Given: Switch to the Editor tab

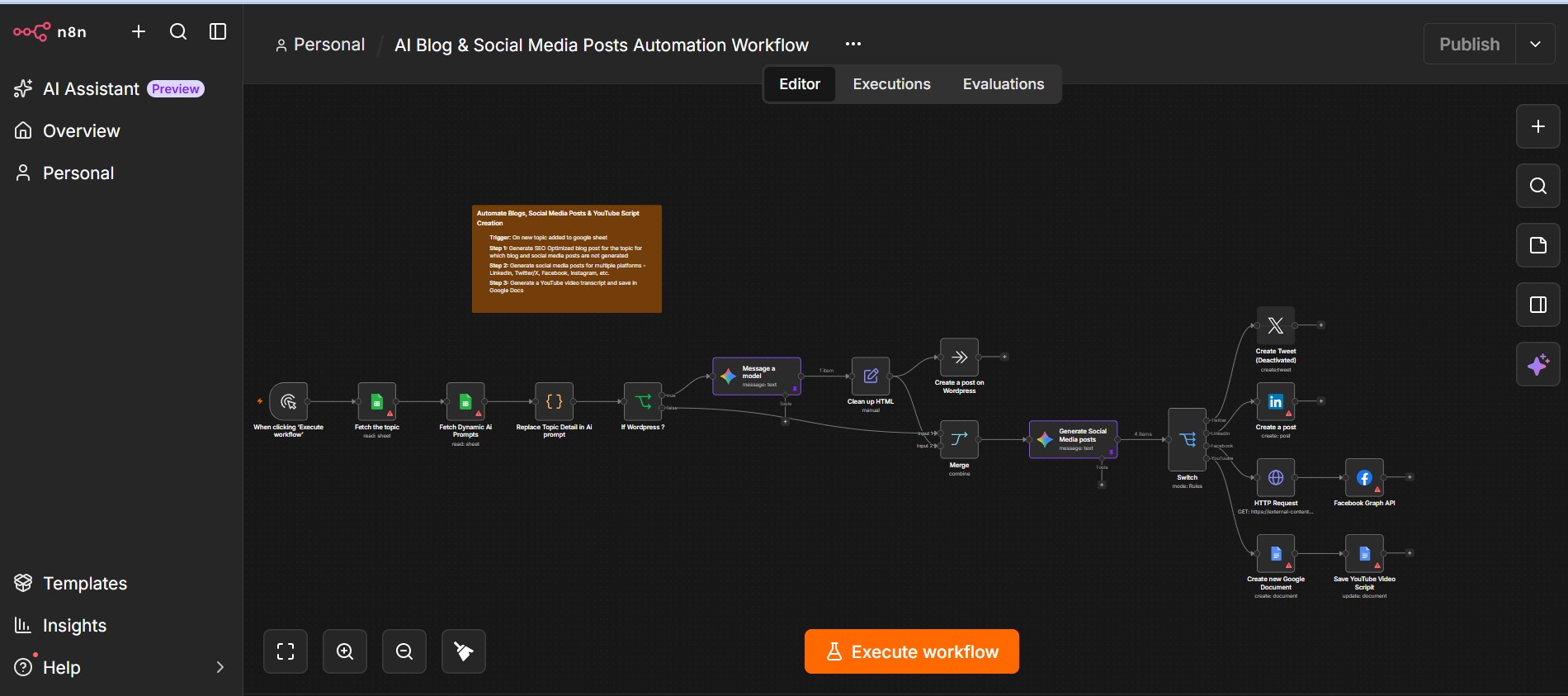Looking at the screenshot, I should [x=800, y=84].
